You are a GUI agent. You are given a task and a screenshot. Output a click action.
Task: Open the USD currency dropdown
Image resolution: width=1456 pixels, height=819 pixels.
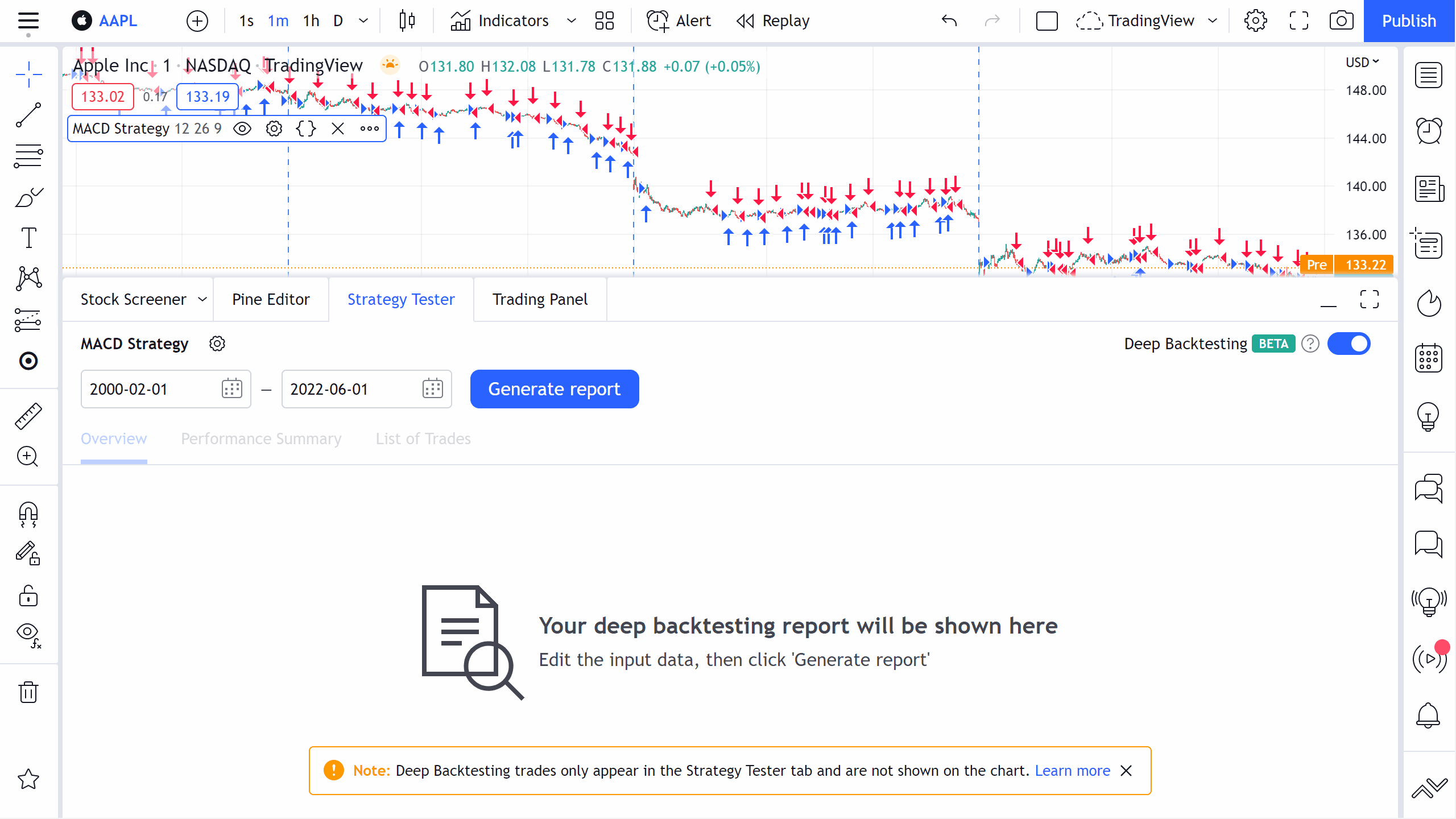coord(1361,62)
